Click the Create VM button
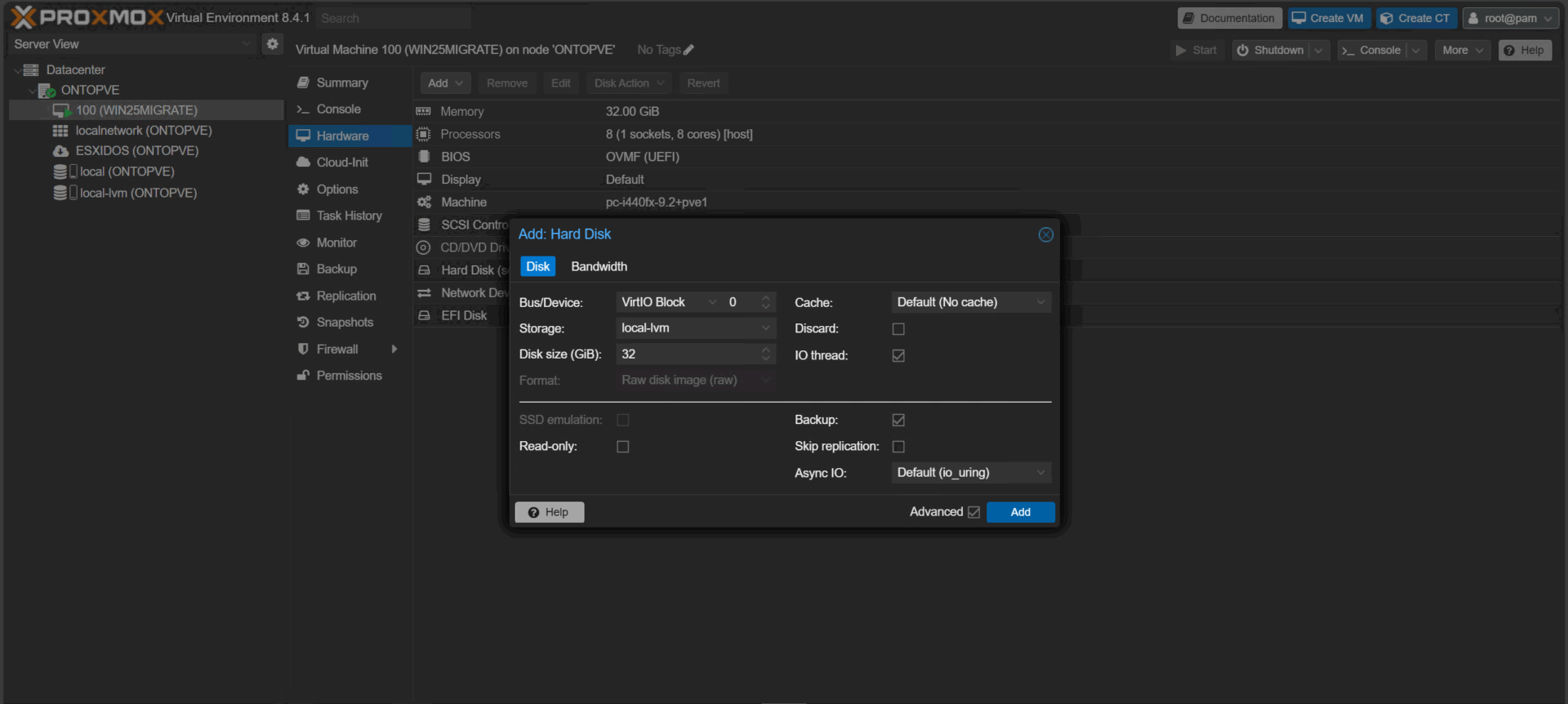The height and width of the screenshot is (704, 1568). pos(1328,18)
